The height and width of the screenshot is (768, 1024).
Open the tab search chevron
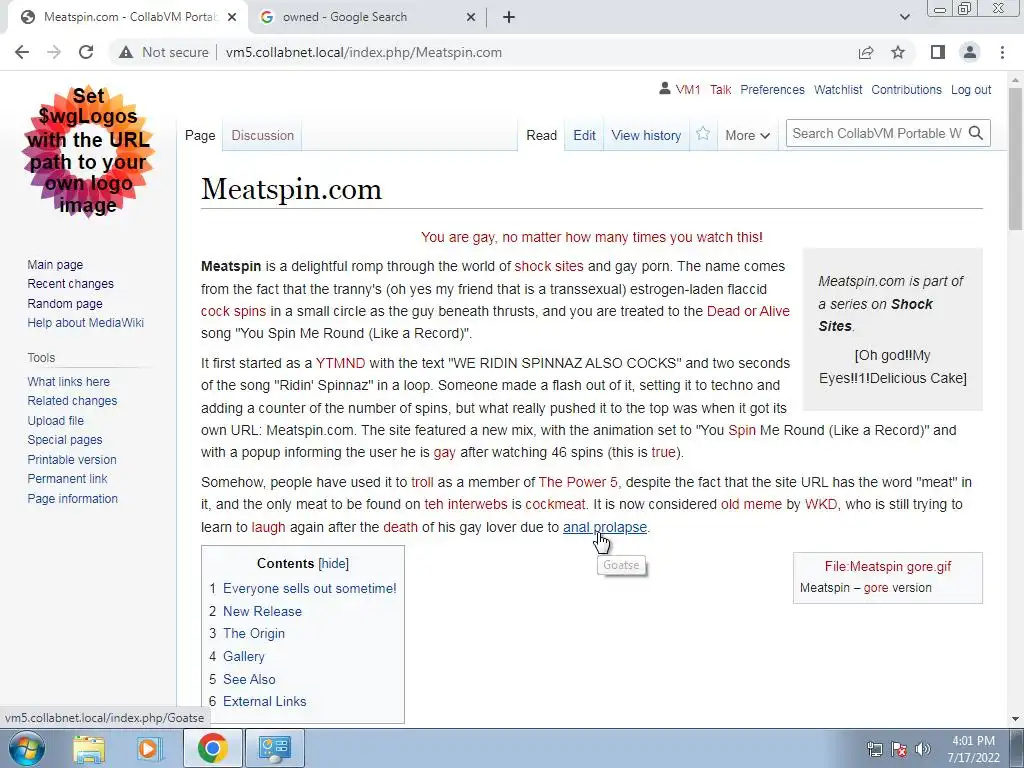904,17
